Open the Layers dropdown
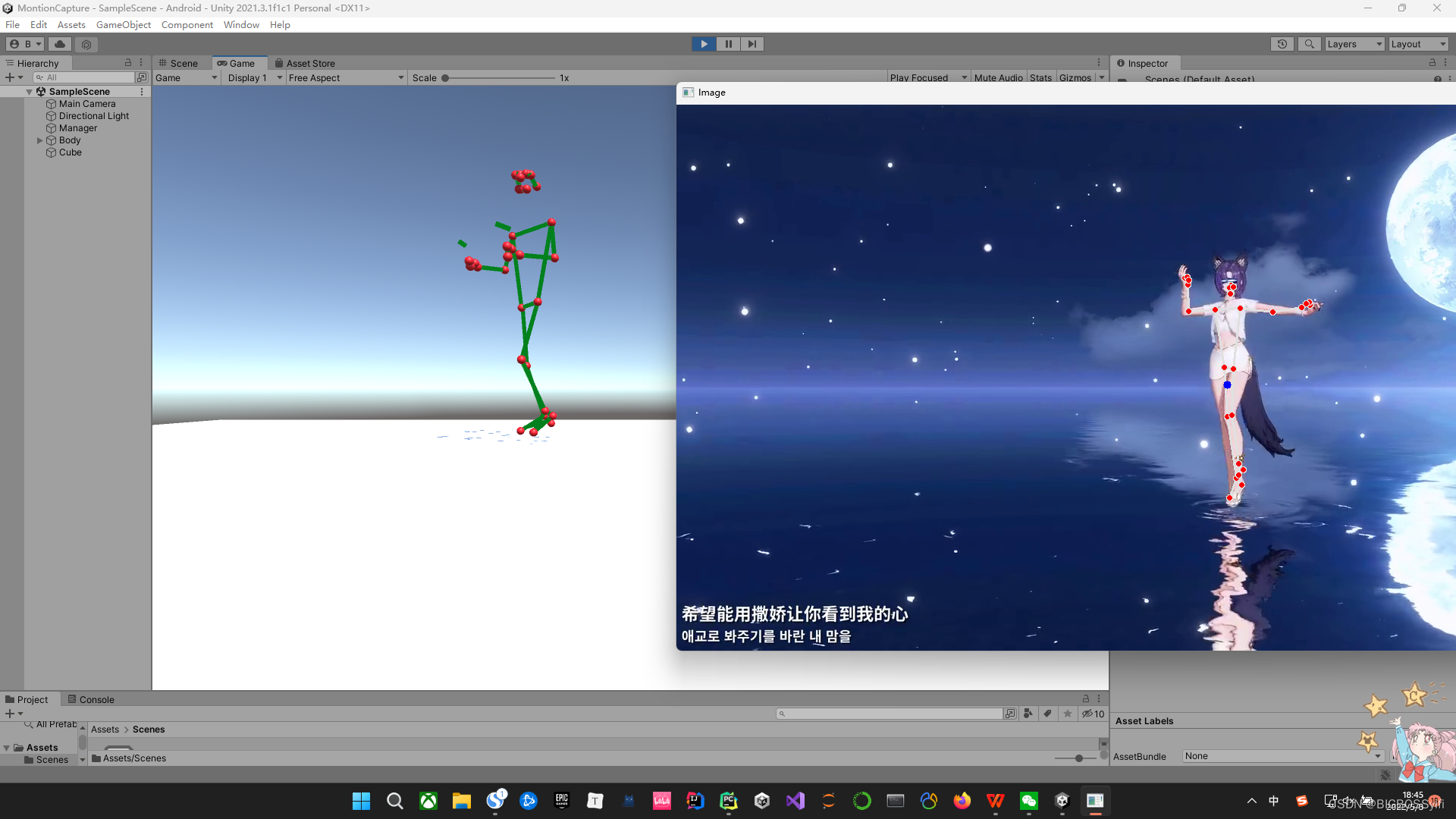The image size is (1456, 819). point(1354,44)
